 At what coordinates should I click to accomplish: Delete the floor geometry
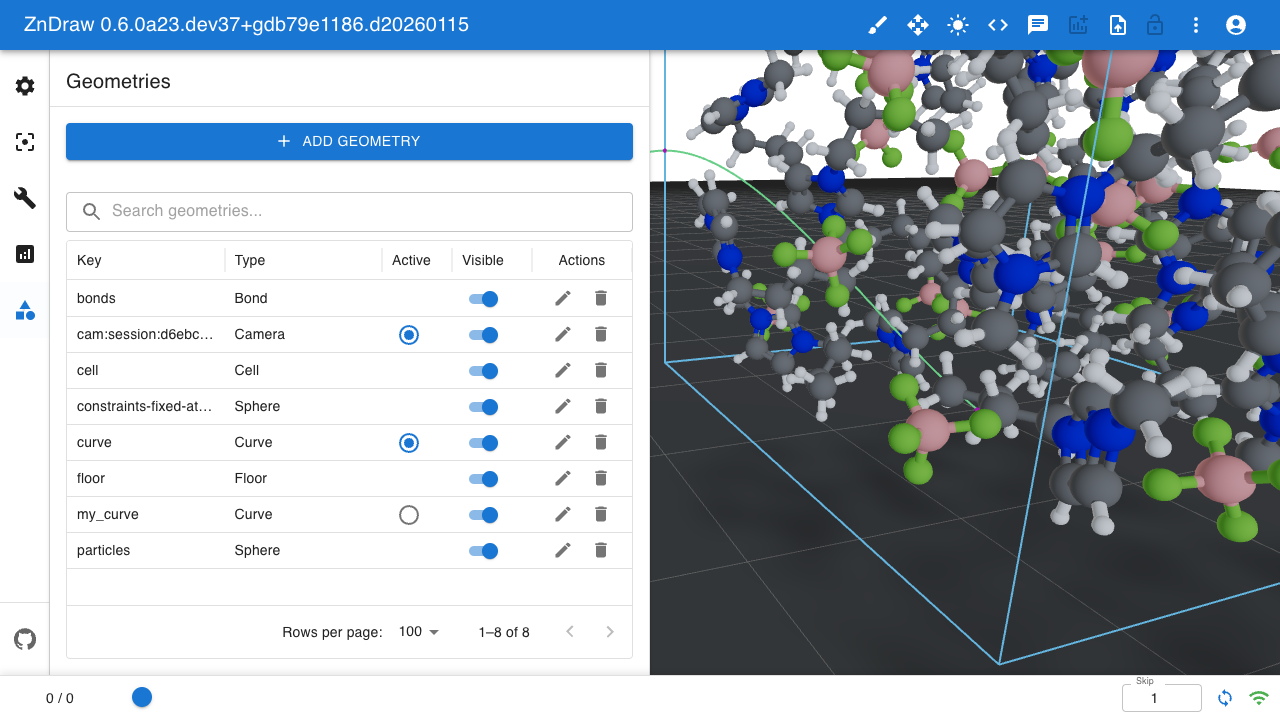(601, 478)
